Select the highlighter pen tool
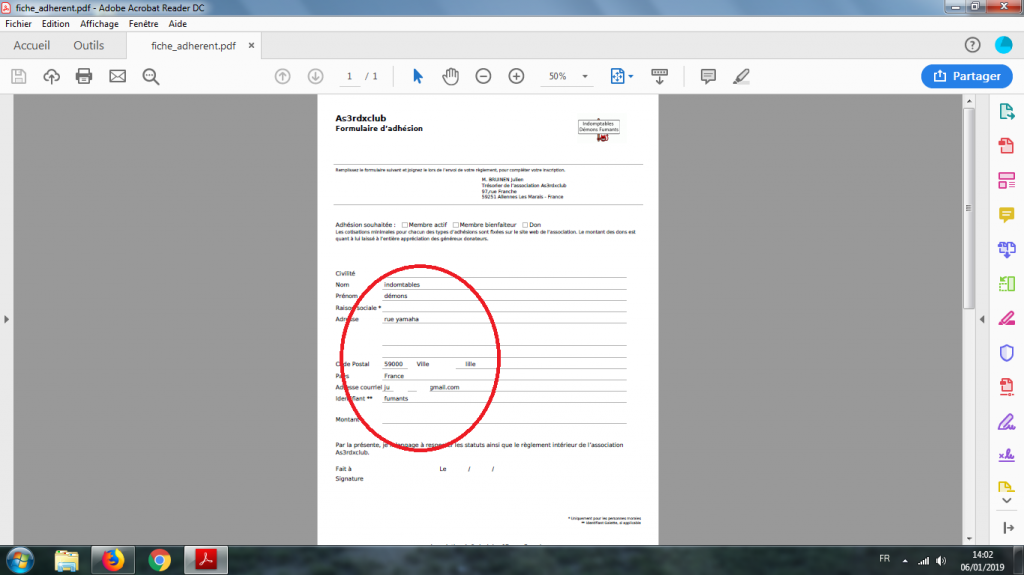The width and height of the screenshot is (1024, 575). (741, 76)
